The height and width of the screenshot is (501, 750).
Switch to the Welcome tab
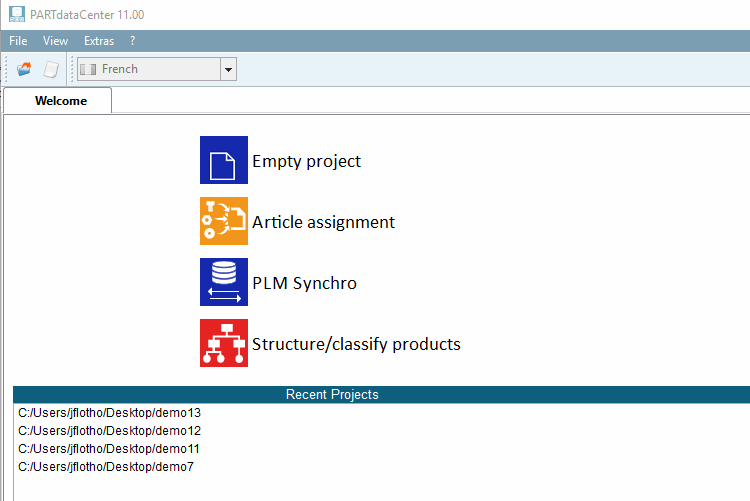(60, 100)
